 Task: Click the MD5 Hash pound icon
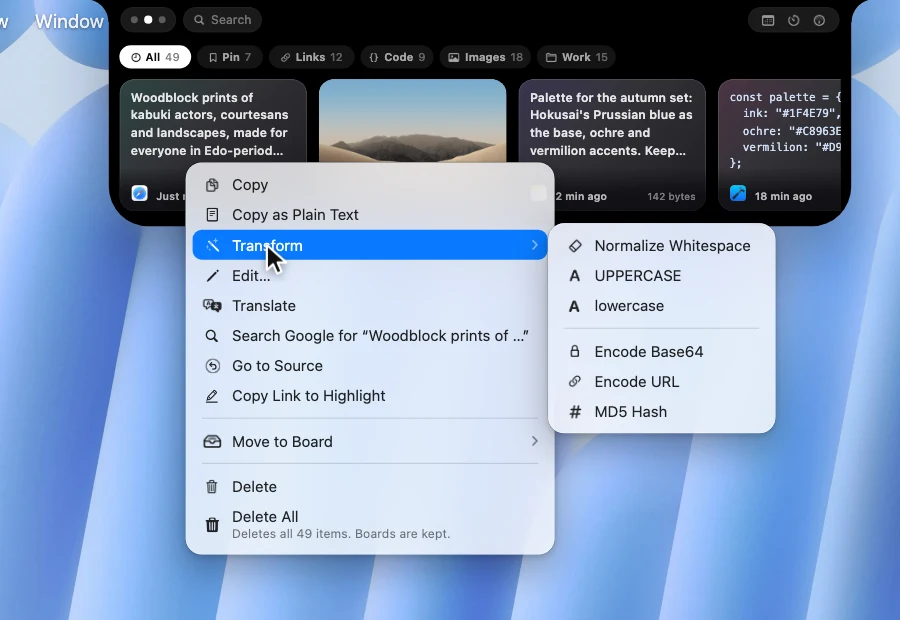point(575,412)
